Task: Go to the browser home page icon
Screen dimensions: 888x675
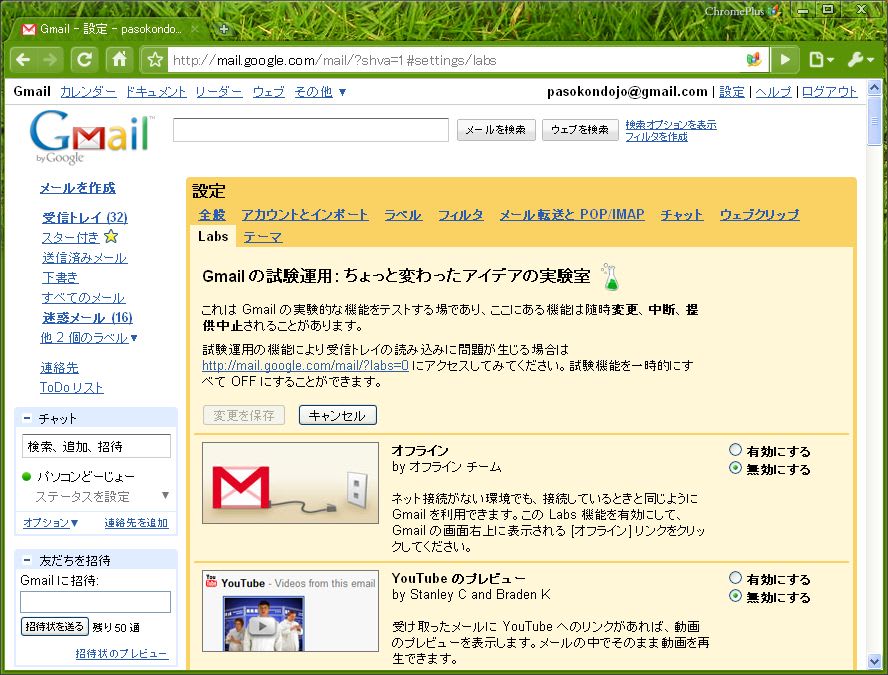Action: click(119, 59)
